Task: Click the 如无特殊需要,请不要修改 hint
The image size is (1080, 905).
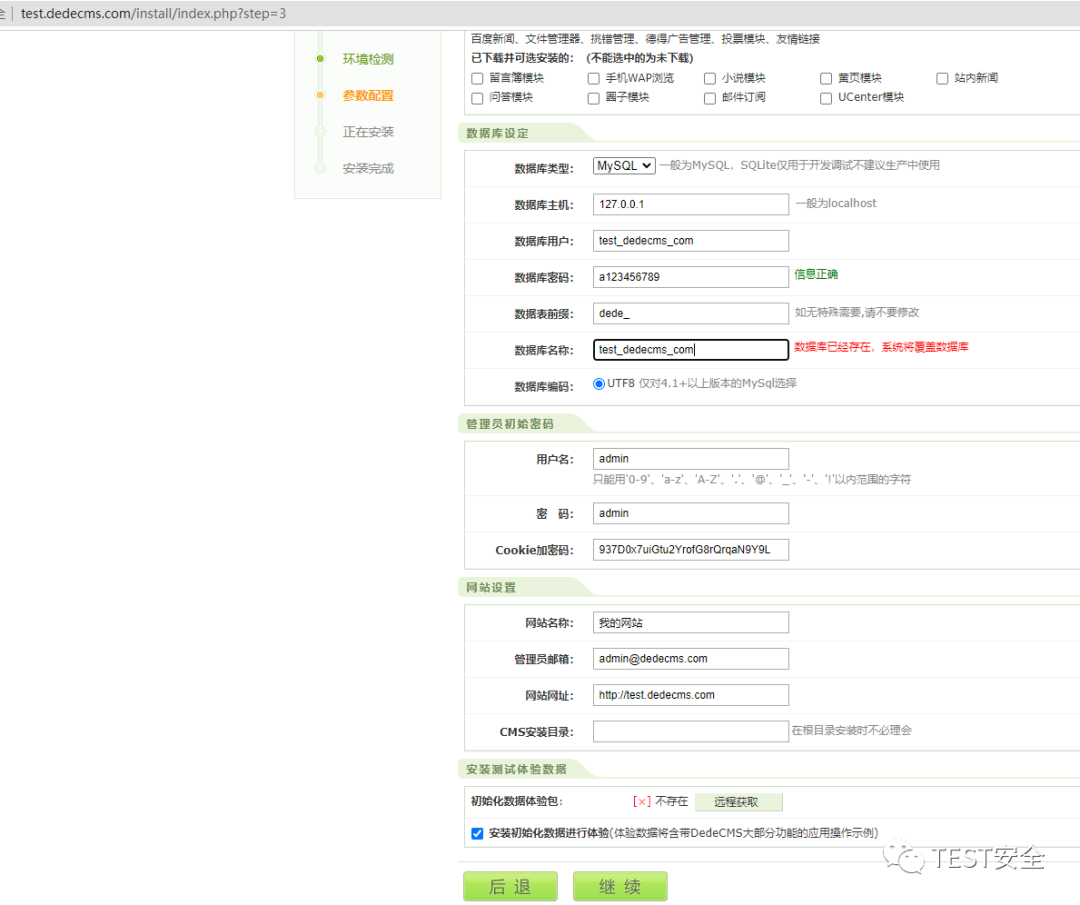Action: 857,313
